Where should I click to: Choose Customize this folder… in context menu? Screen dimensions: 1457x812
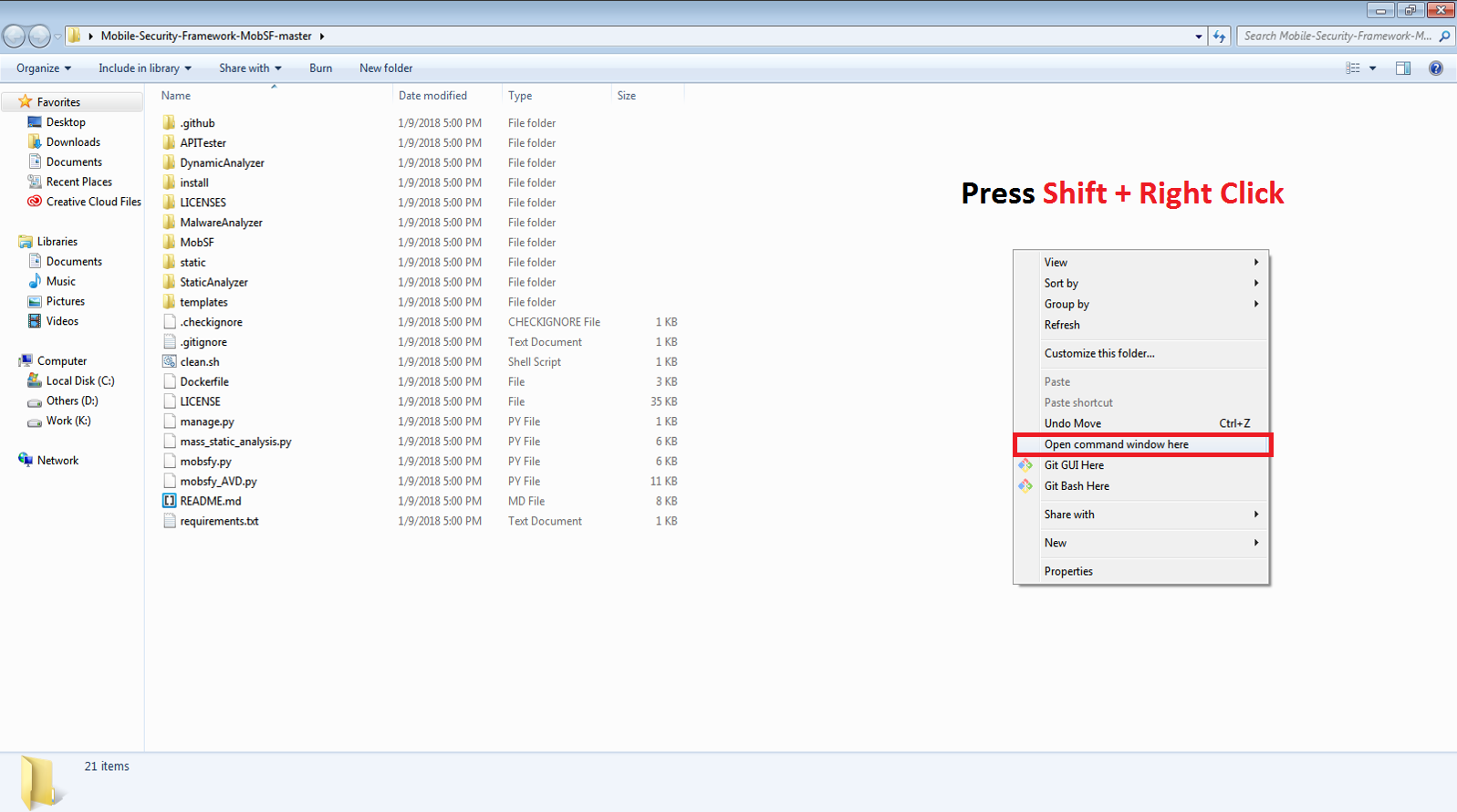click(1141, 353)
